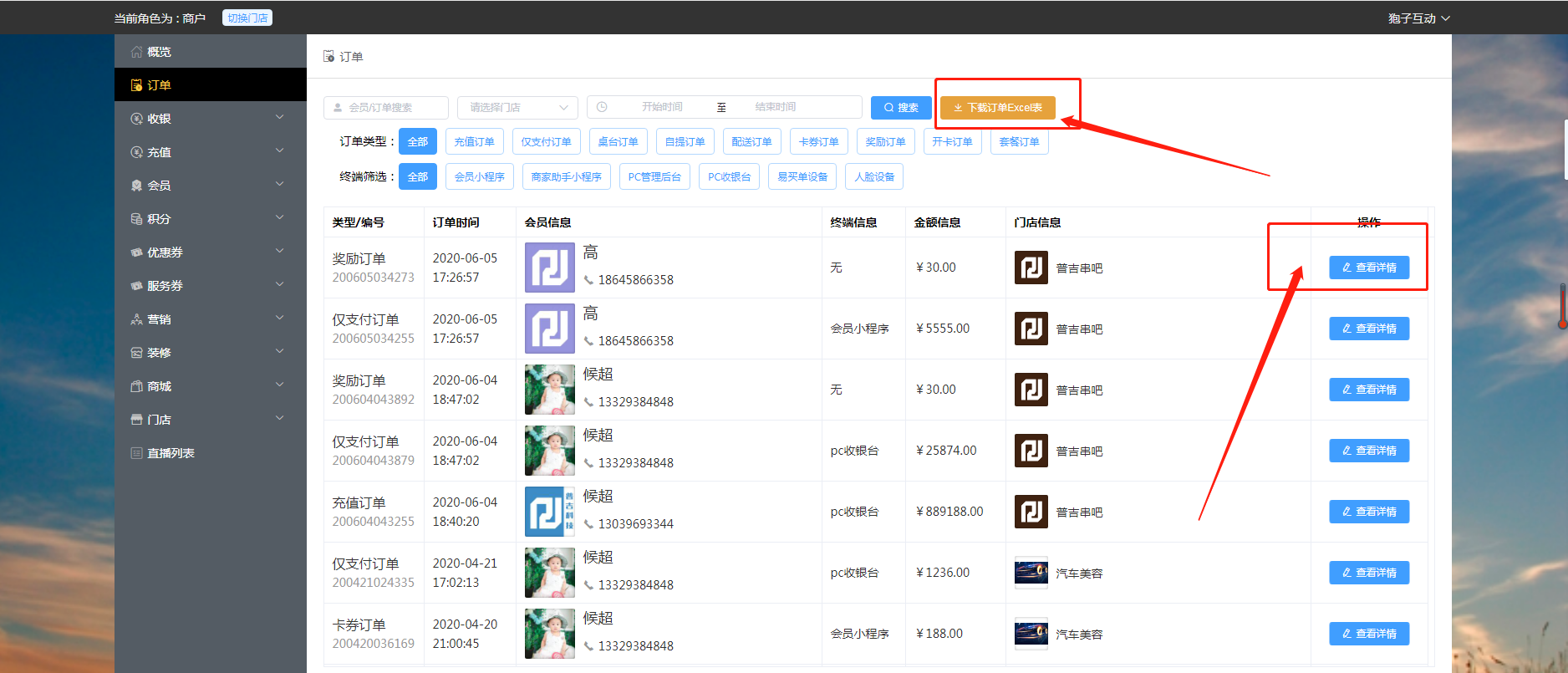Open the 狍子互动 account dropdown

1418,18
